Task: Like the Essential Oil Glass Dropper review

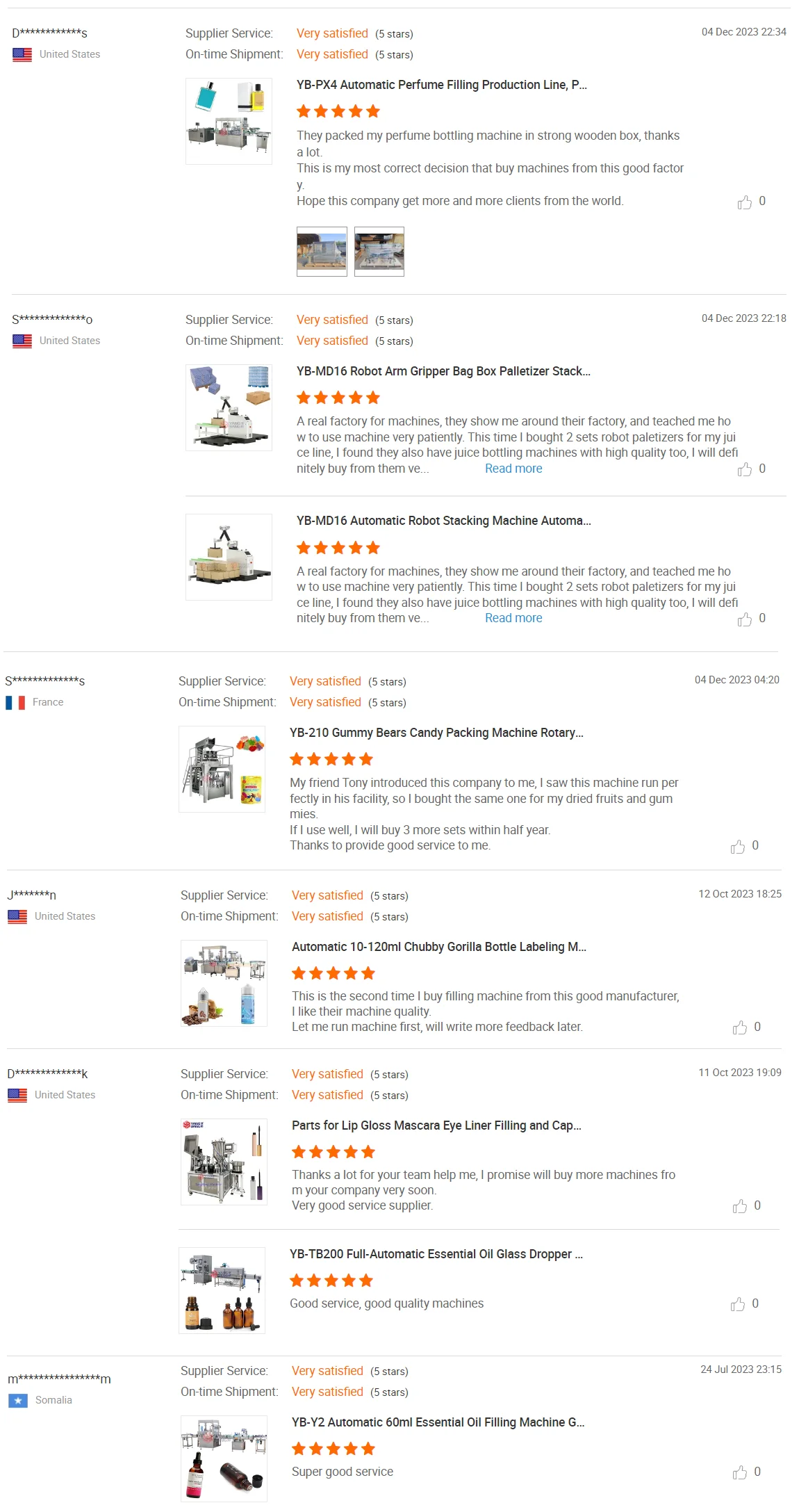Action: click(x=738, y=1305)
